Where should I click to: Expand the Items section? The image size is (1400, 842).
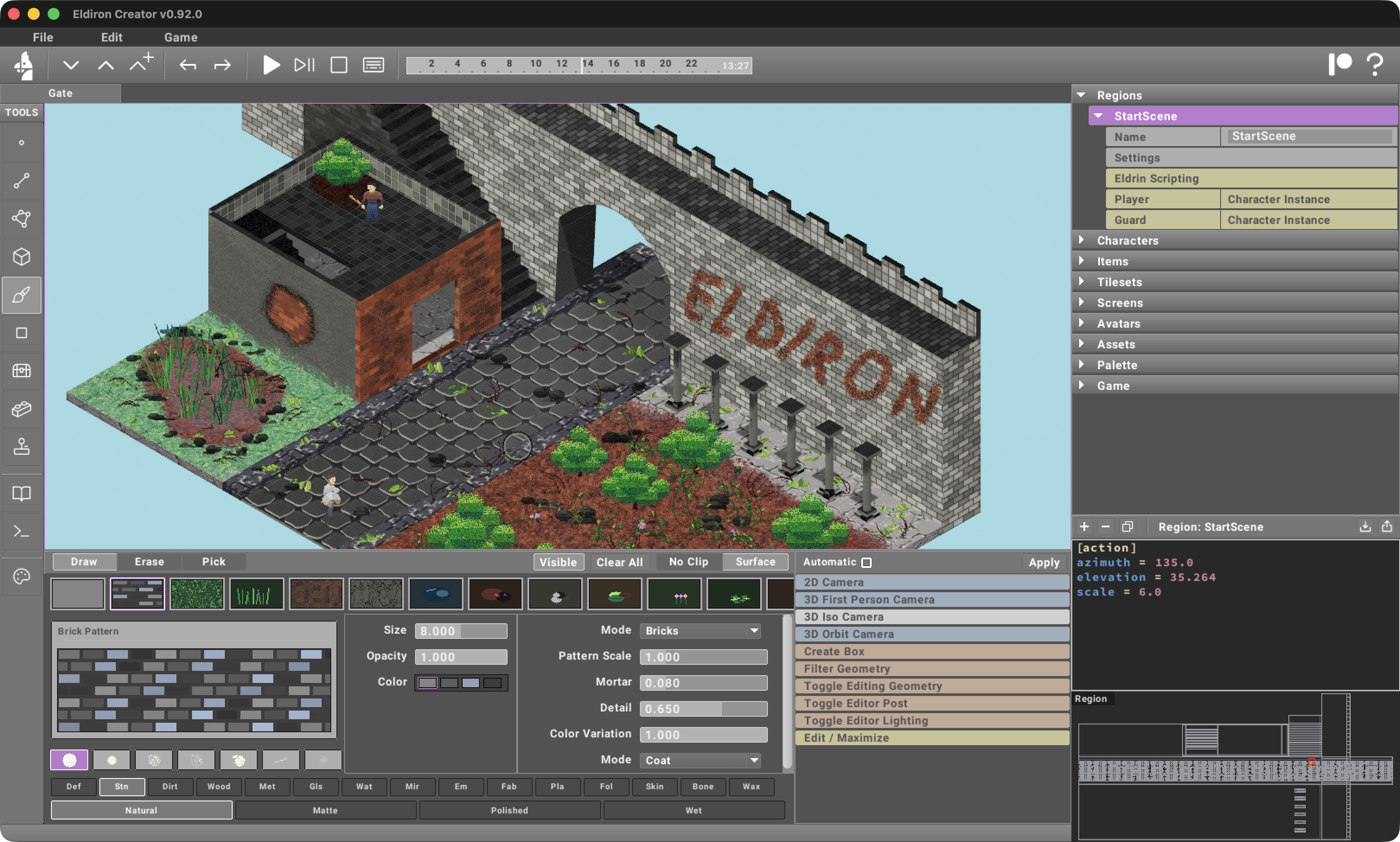[x=1081, y=261]
